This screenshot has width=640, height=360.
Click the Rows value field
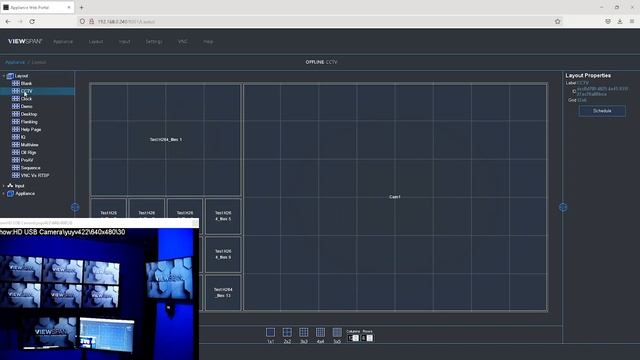click(367, 338)
